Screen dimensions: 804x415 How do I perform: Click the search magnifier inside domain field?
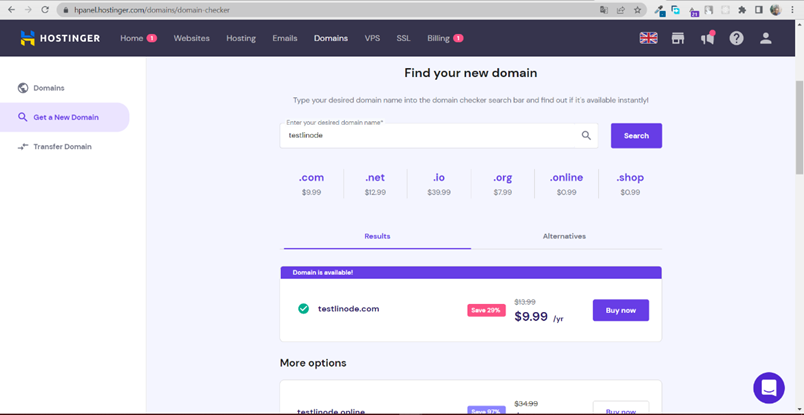586,135
